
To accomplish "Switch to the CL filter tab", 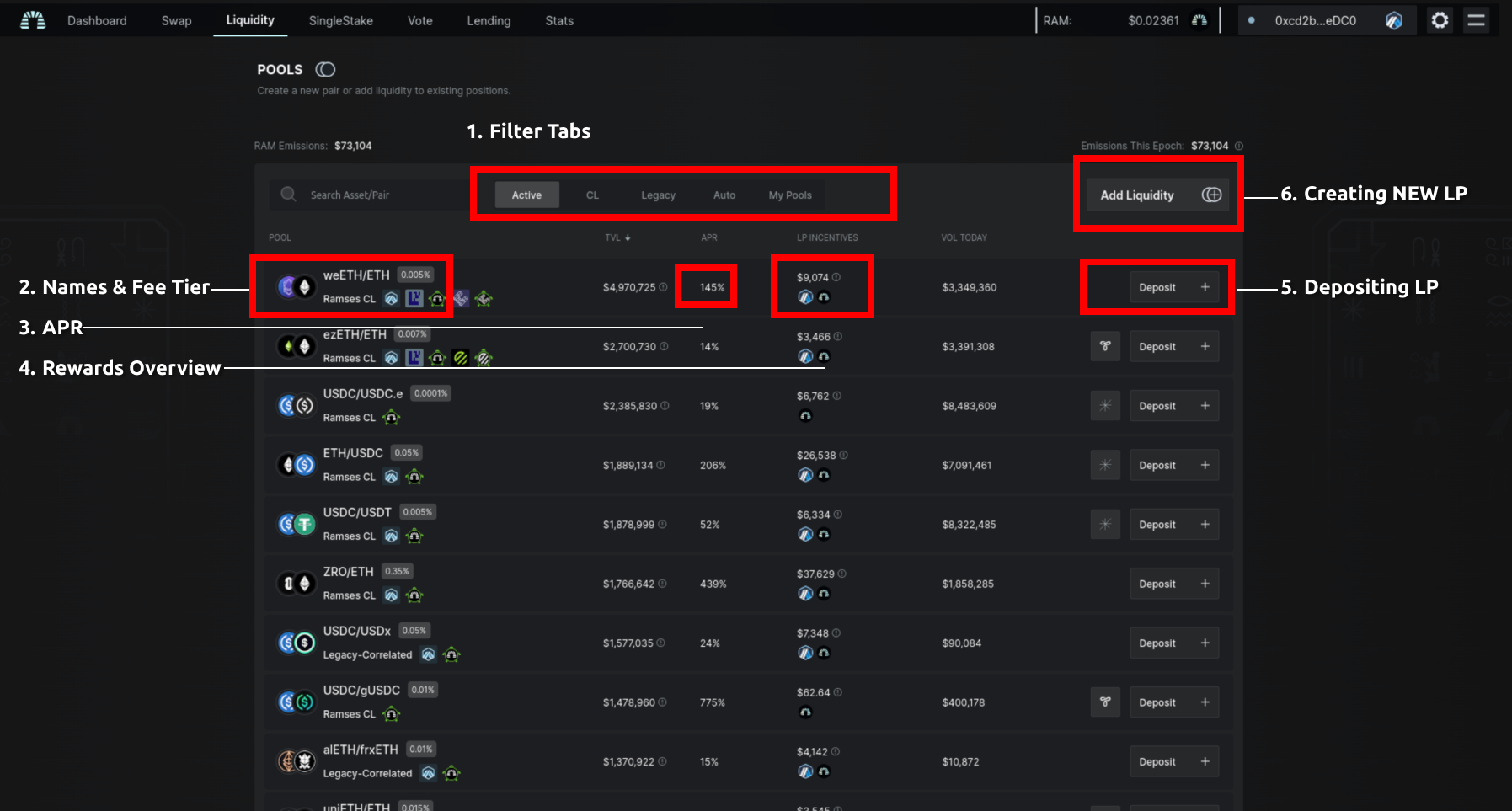I will click(x=592, y=195).
